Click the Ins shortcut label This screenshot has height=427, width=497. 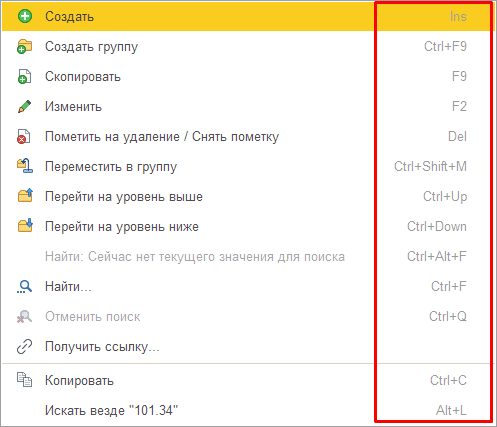click(458, 16)
